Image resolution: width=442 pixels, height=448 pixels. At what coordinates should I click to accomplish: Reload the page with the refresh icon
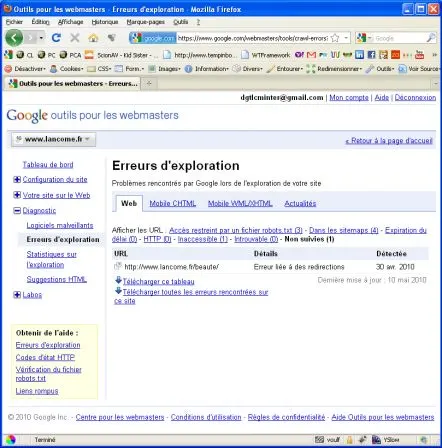coord(56,38)
